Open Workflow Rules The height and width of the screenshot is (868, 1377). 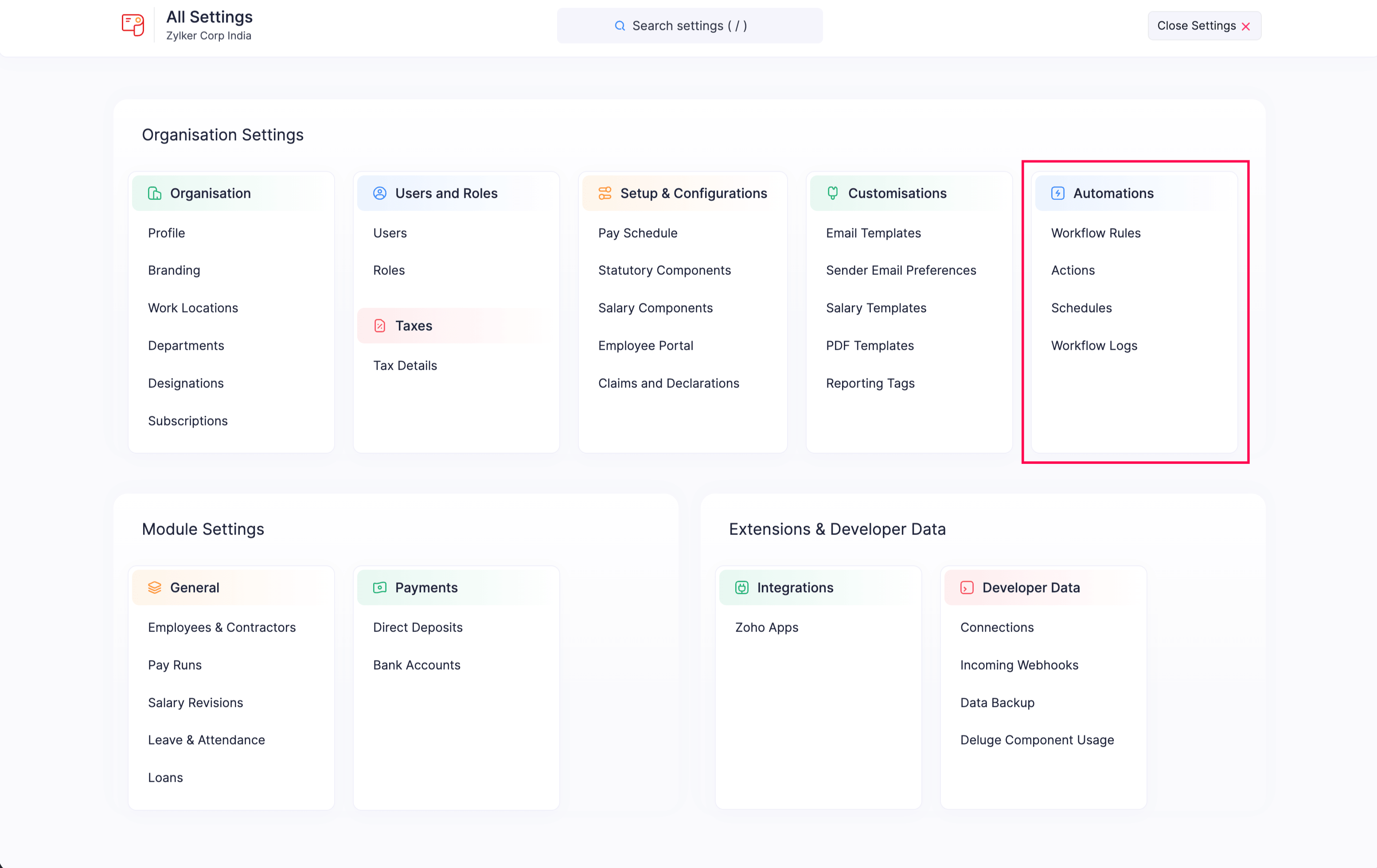[1096, 234]
